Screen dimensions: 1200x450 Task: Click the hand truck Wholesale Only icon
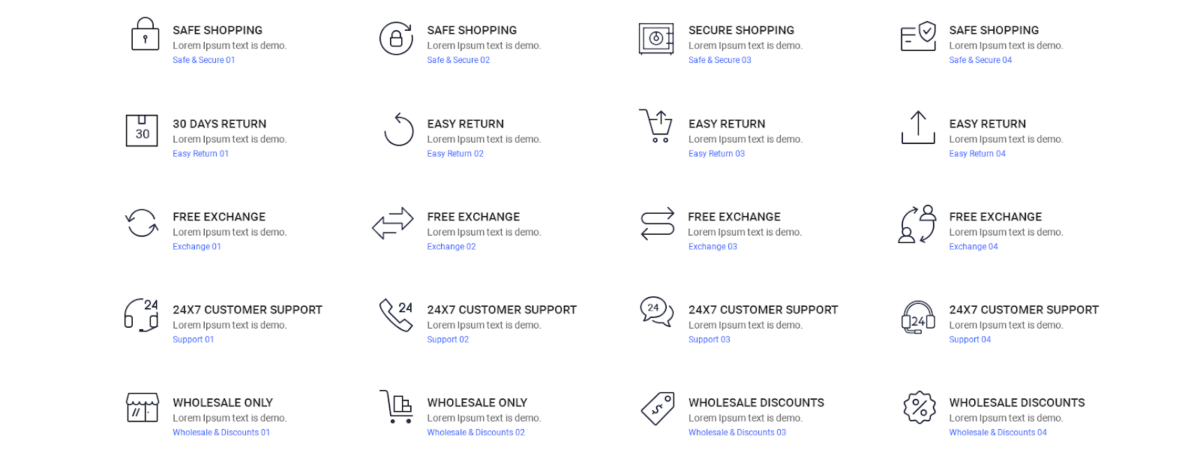[396, 407]
